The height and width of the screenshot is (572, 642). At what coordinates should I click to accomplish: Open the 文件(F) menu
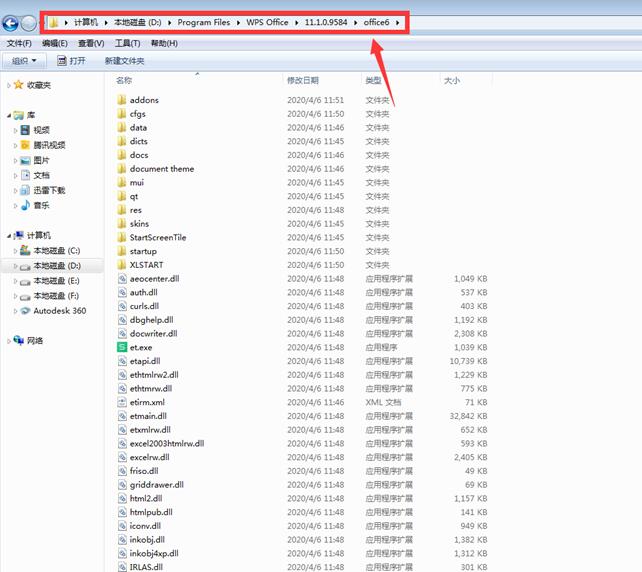[x=19, y=43]
